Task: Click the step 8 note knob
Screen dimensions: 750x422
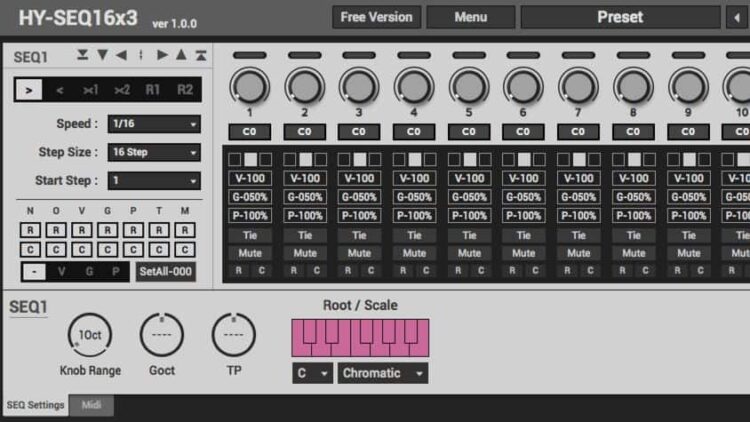Action: point(633,87)
